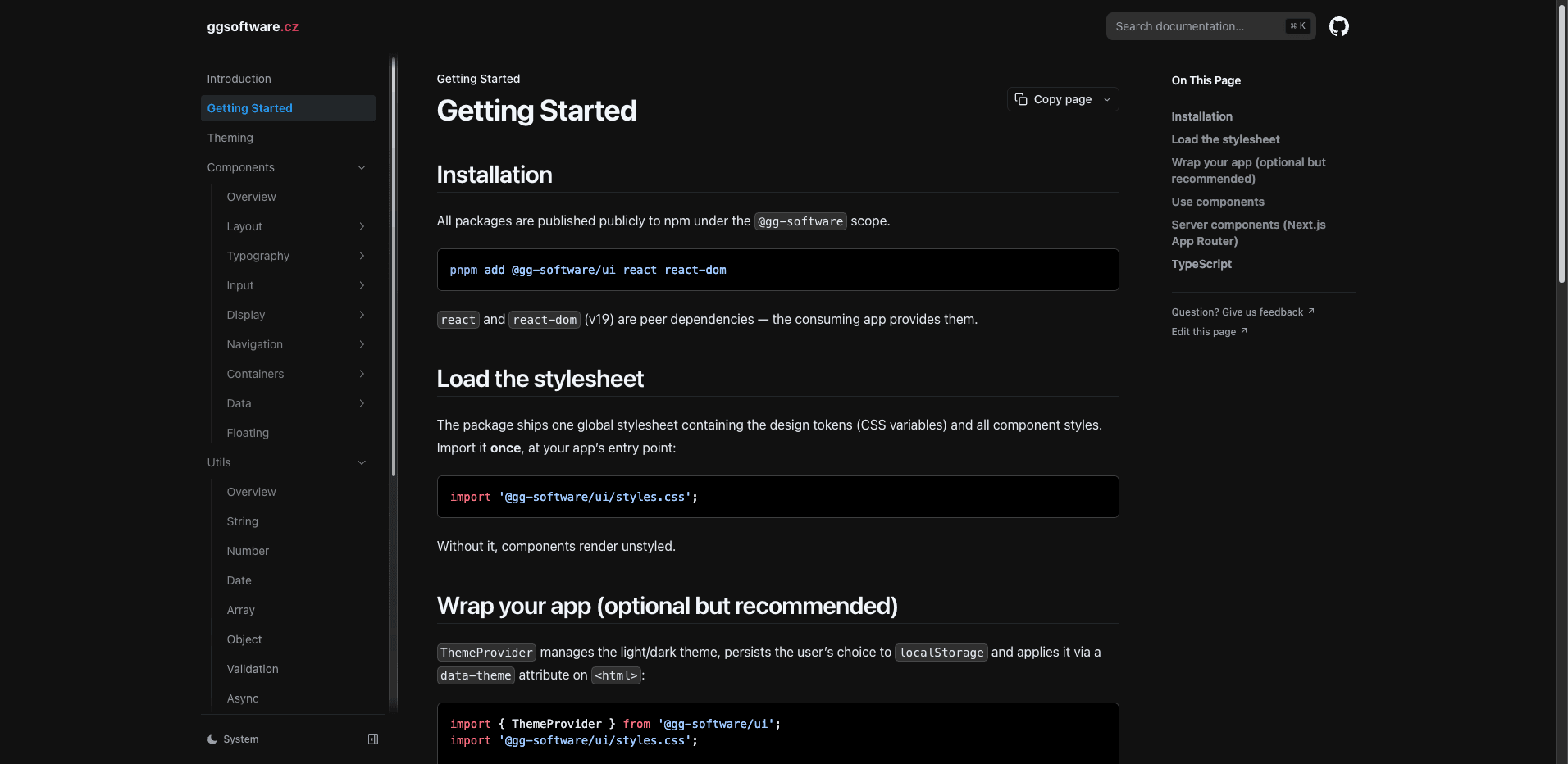Open the Introduction page
Image resolution: width=1568 pixels, height=764 pixels.
(288, 79)
